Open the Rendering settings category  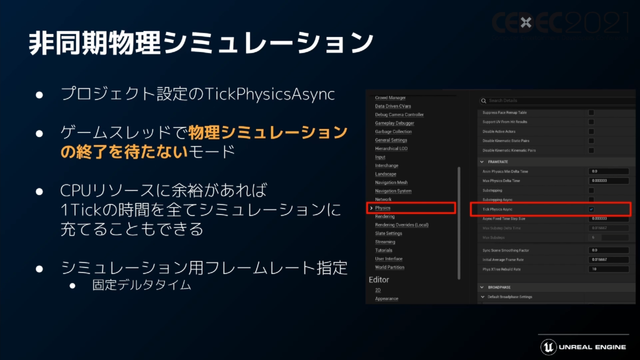coord(384,217)
